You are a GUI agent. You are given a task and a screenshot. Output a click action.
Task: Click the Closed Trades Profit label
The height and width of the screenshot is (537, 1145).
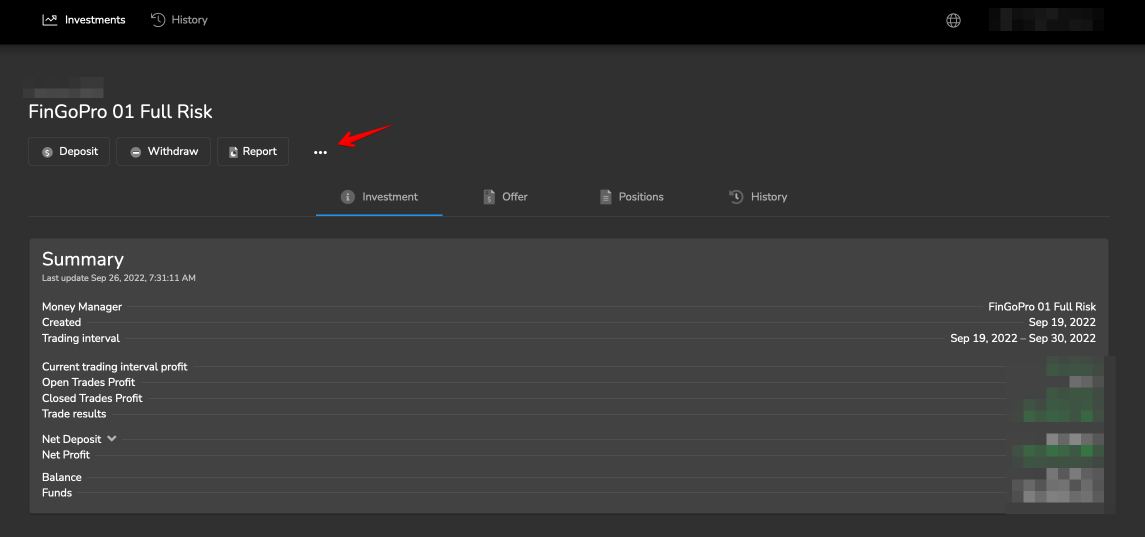(92, 398)
